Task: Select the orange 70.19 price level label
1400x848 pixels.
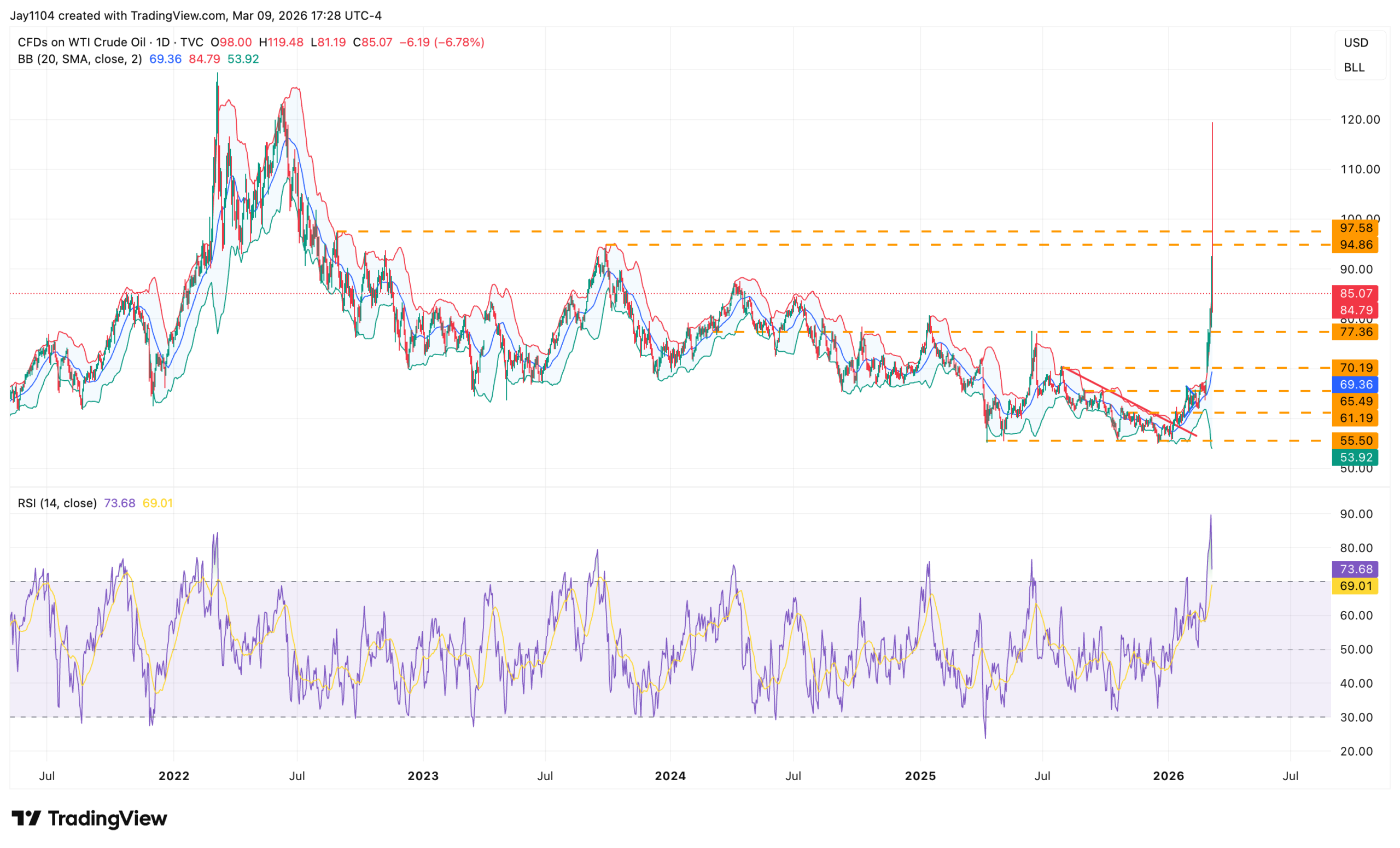Action: click(x=1355, y=368)
